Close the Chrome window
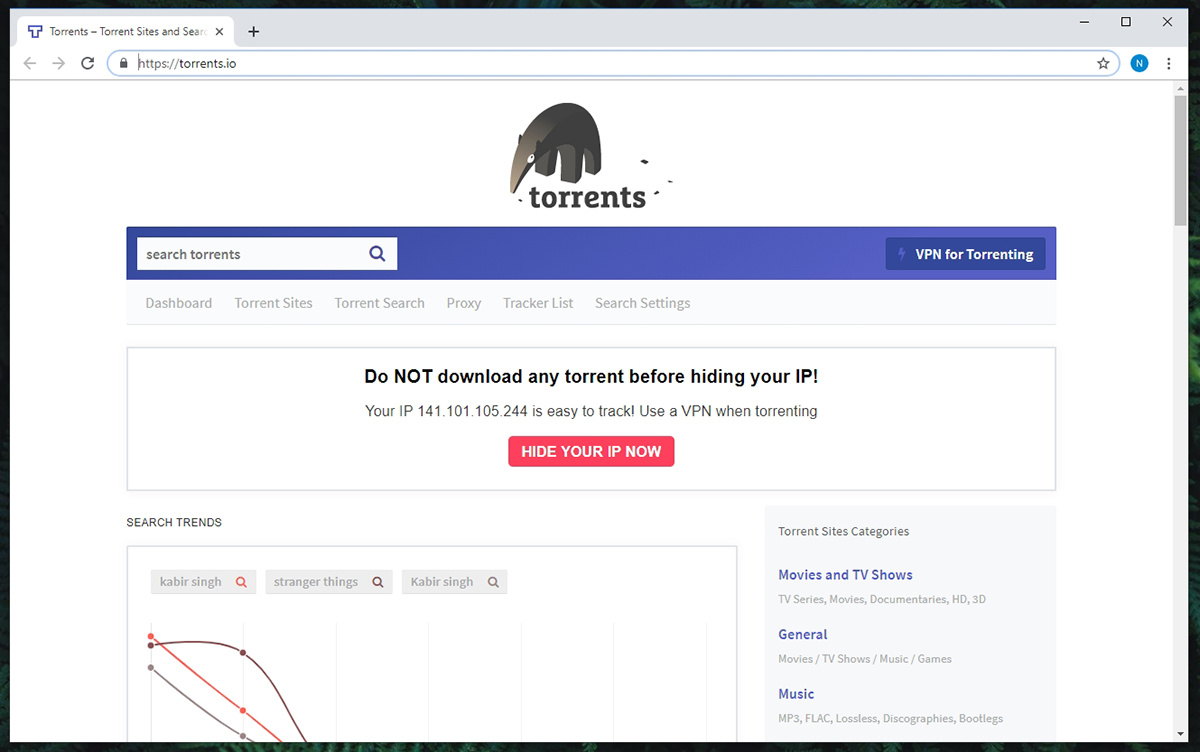 pos(1167,21)
